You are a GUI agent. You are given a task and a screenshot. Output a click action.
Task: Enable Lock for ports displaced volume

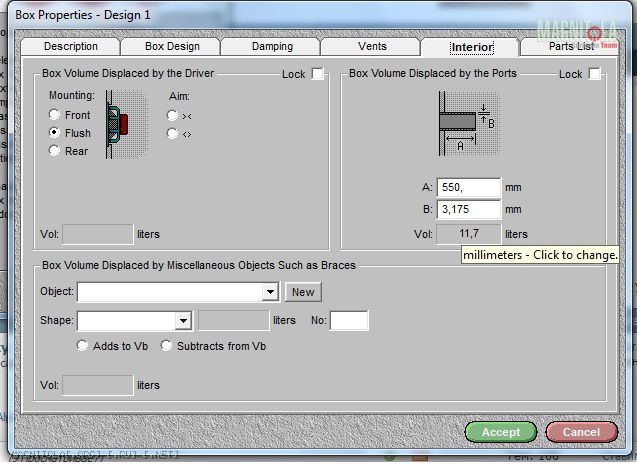[595, 74]
